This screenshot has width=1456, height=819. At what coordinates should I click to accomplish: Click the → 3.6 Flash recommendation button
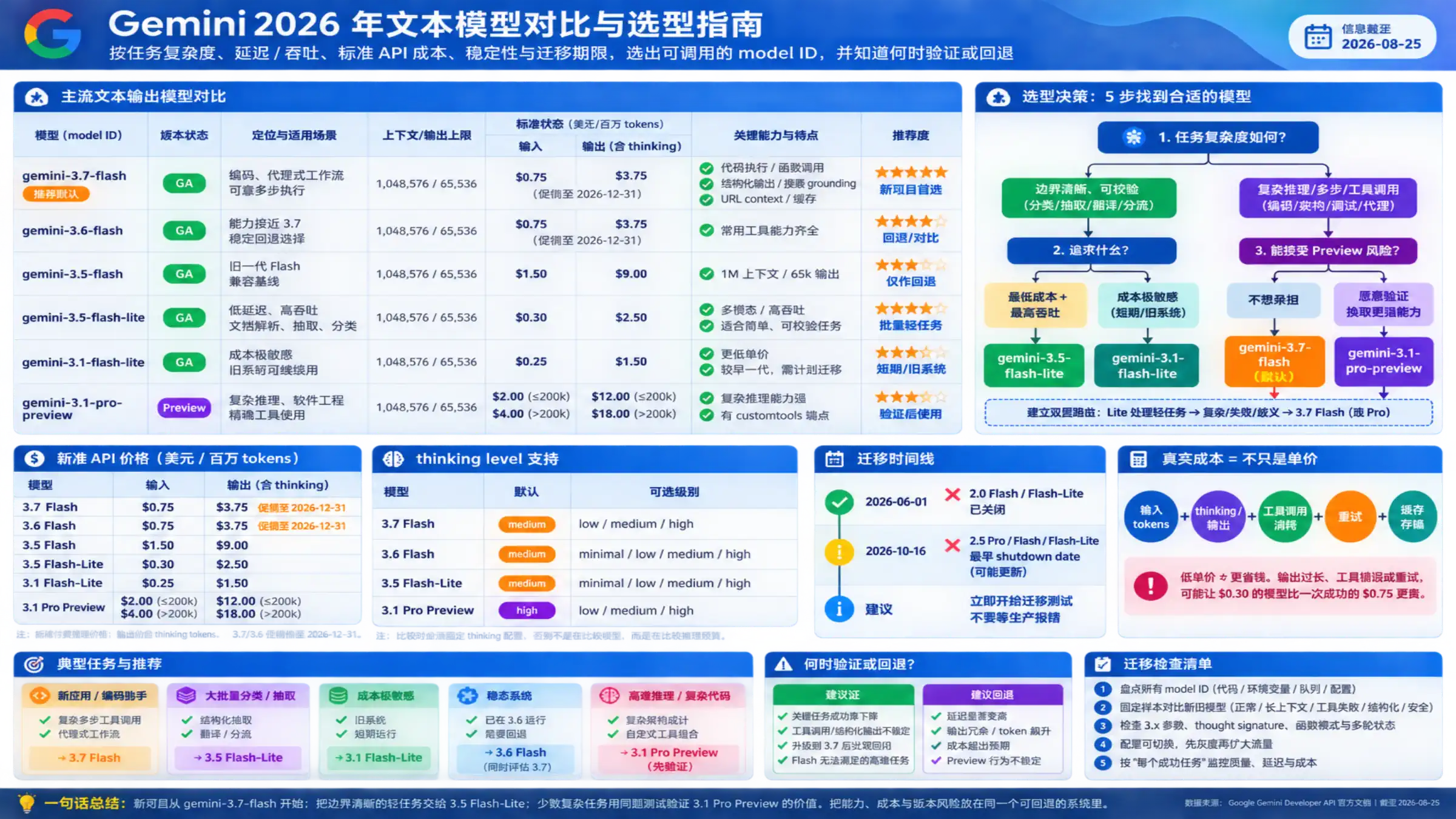(x=516, y=759)
